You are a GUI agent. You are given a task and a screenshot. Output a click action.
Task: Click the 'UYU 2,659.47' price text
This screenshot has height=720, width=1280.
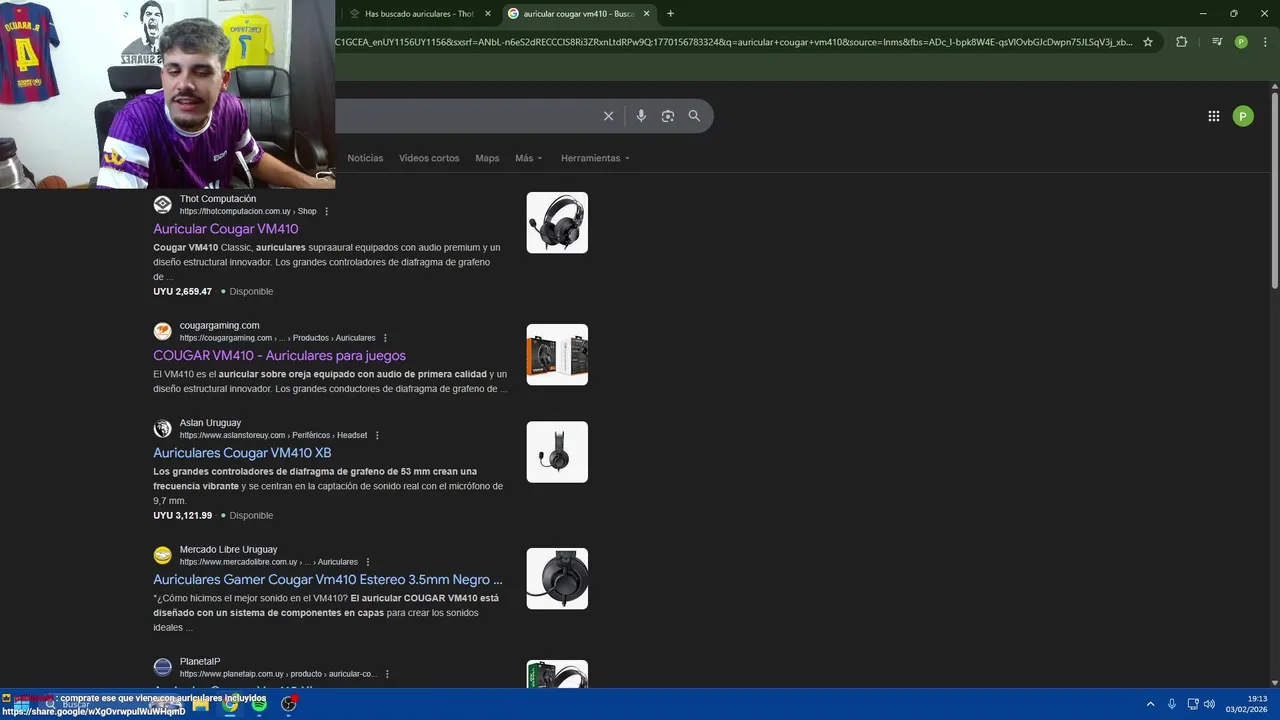[183, 291]
